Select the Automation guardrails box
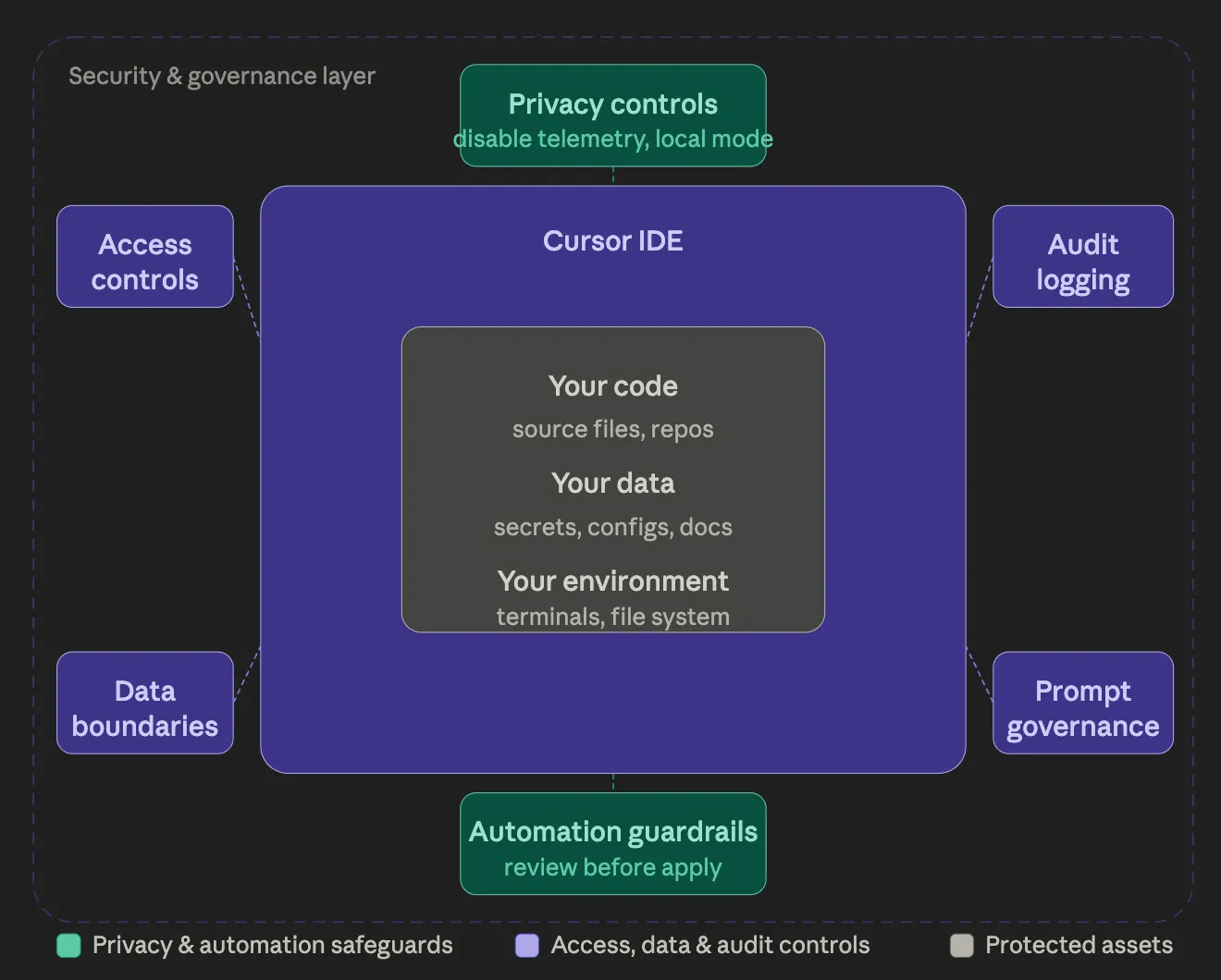Screen dimensions: 1221x980 [x=613, y=844]
